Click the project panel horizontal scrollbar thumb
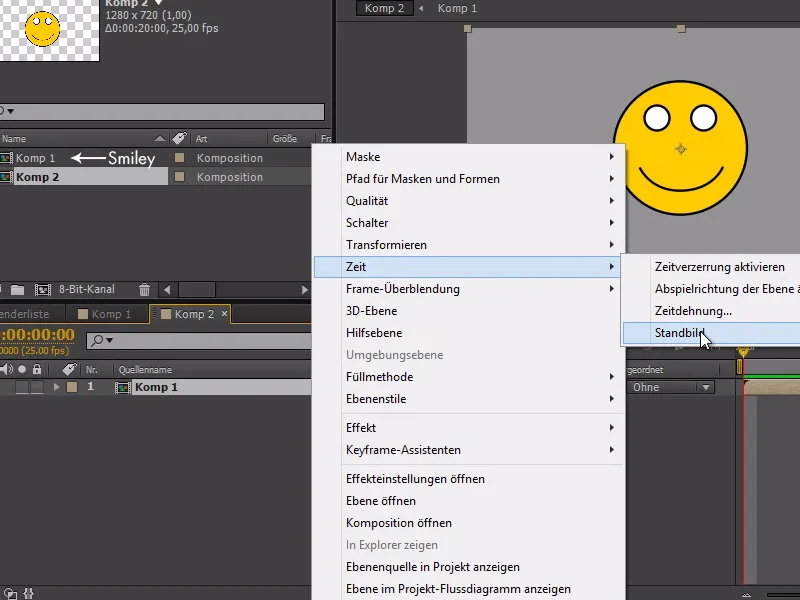Image resolution: width=800 pixels, height=600 pixels. [x=196, y=290]
